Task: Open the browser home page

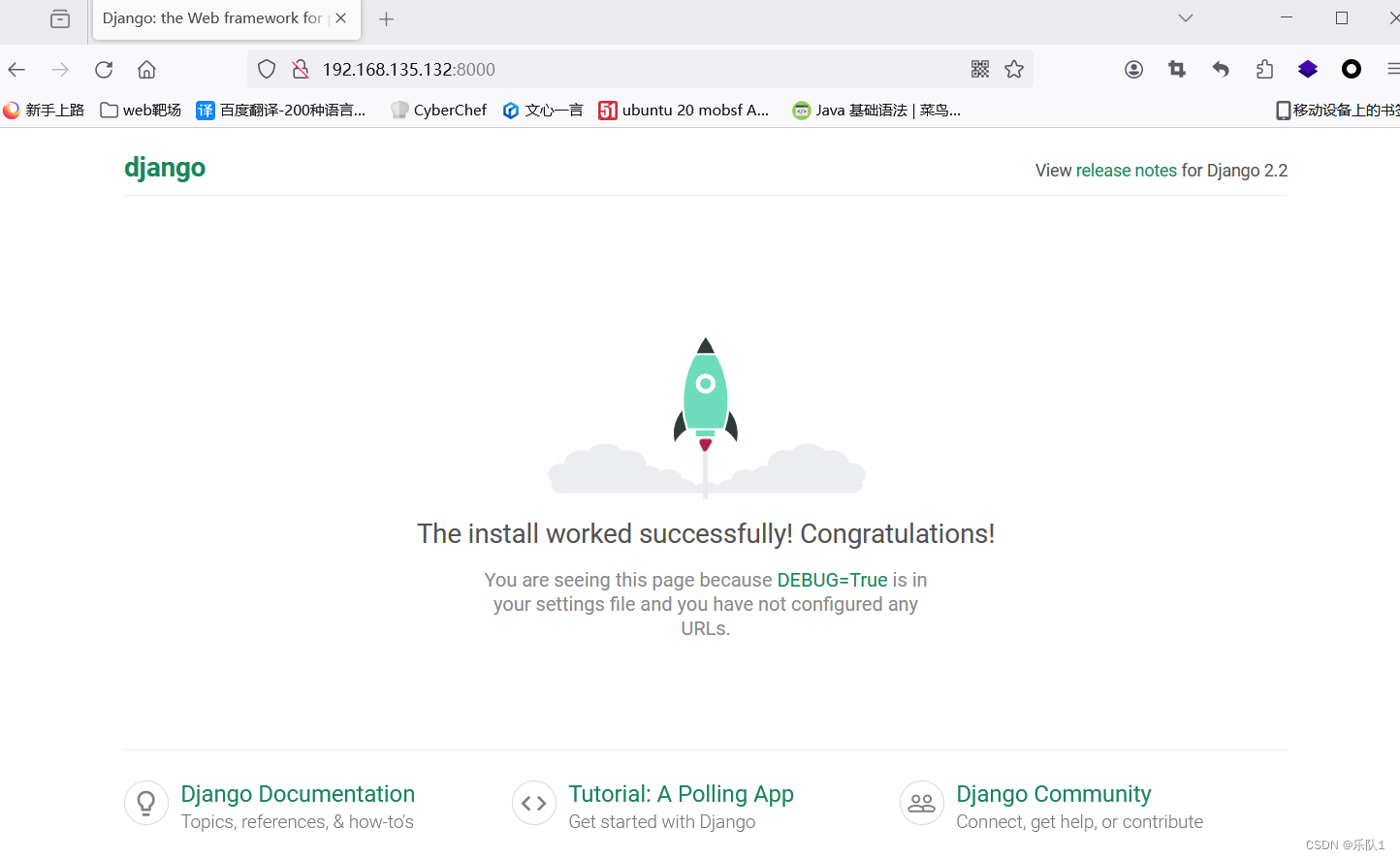Action: click(147, 69)
